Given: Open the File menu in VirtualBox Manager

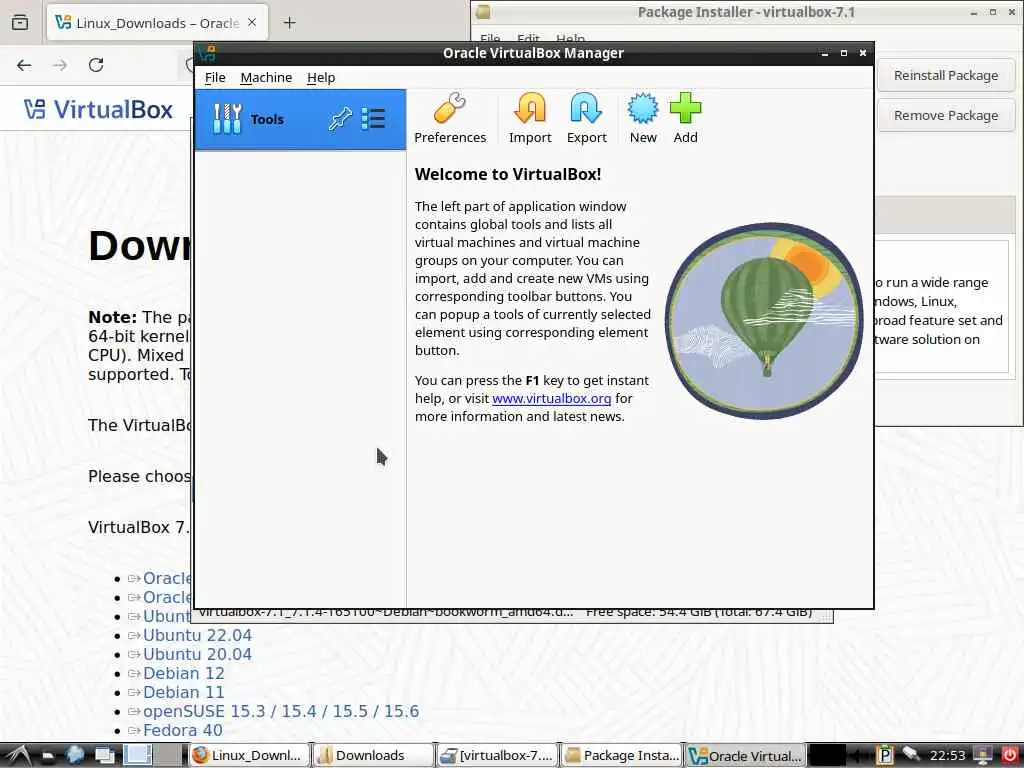Looking at the screenshot, I should click(215, 77).
